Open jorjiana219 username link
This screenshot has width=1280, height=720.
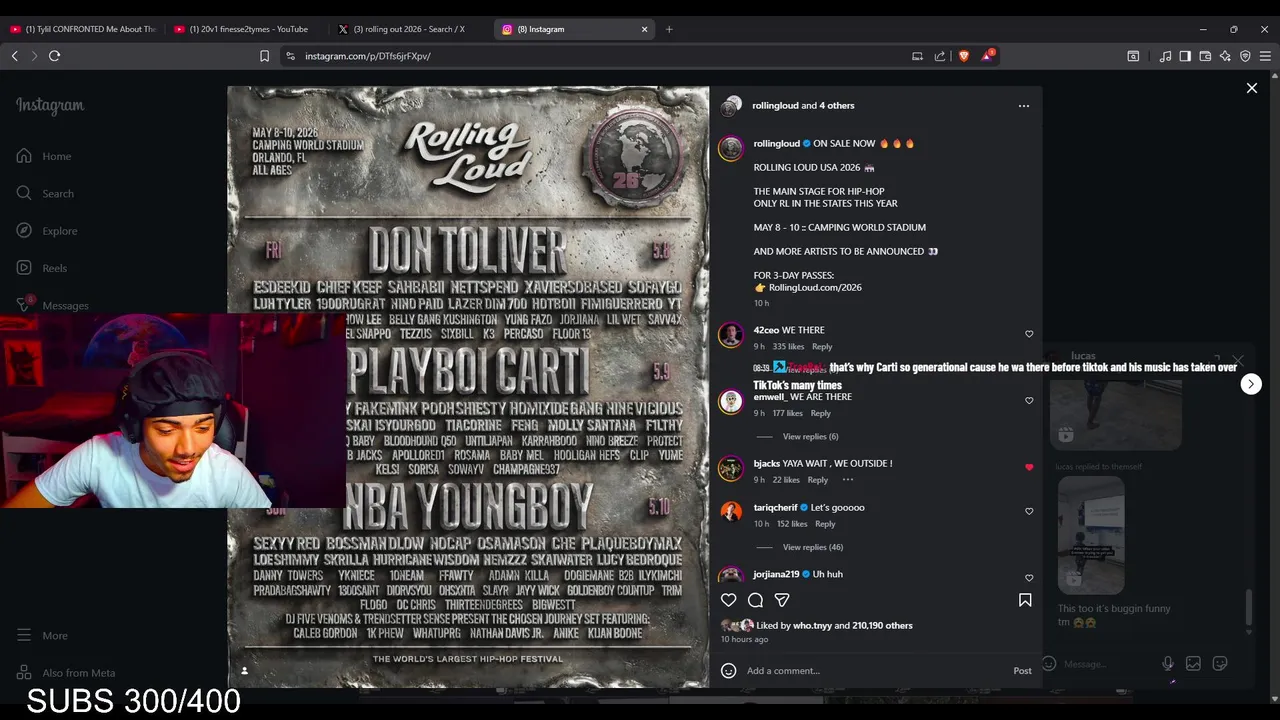tap(776, 575)
